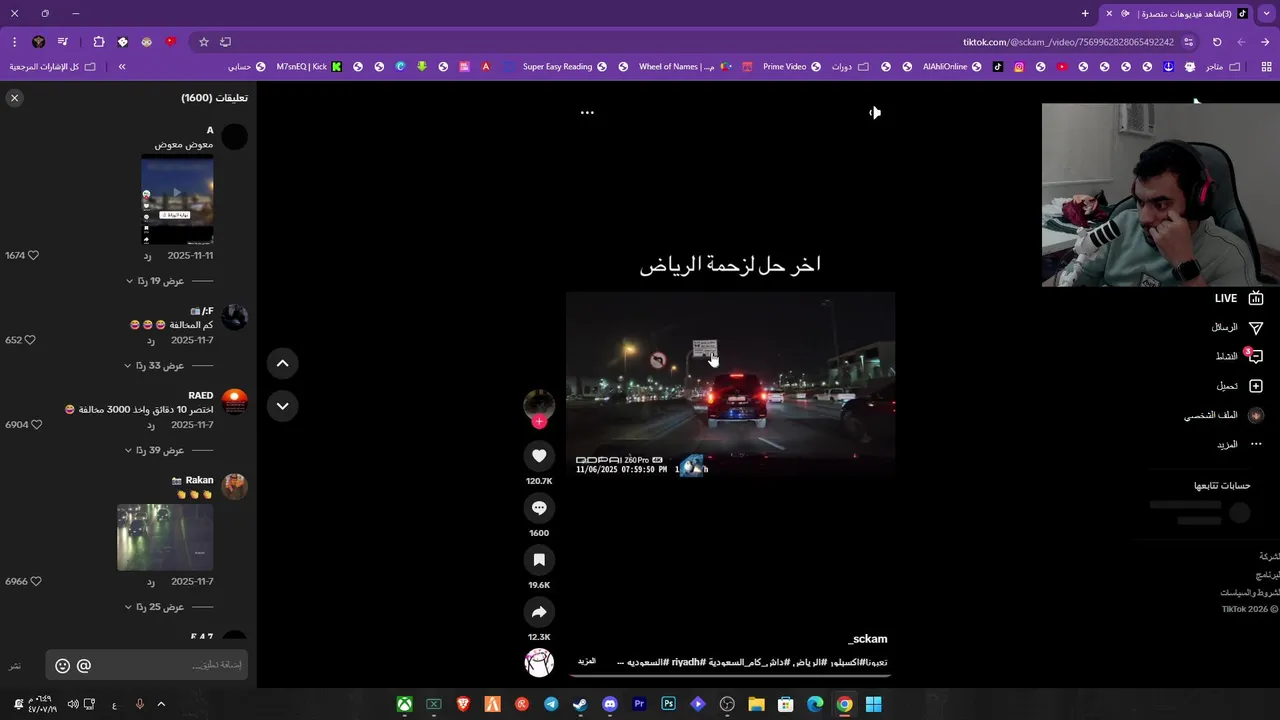Like Rakan's comment with 6966 likes
Image resolution: width=1280 pixels, height=720 pixels.
point(36,581)
